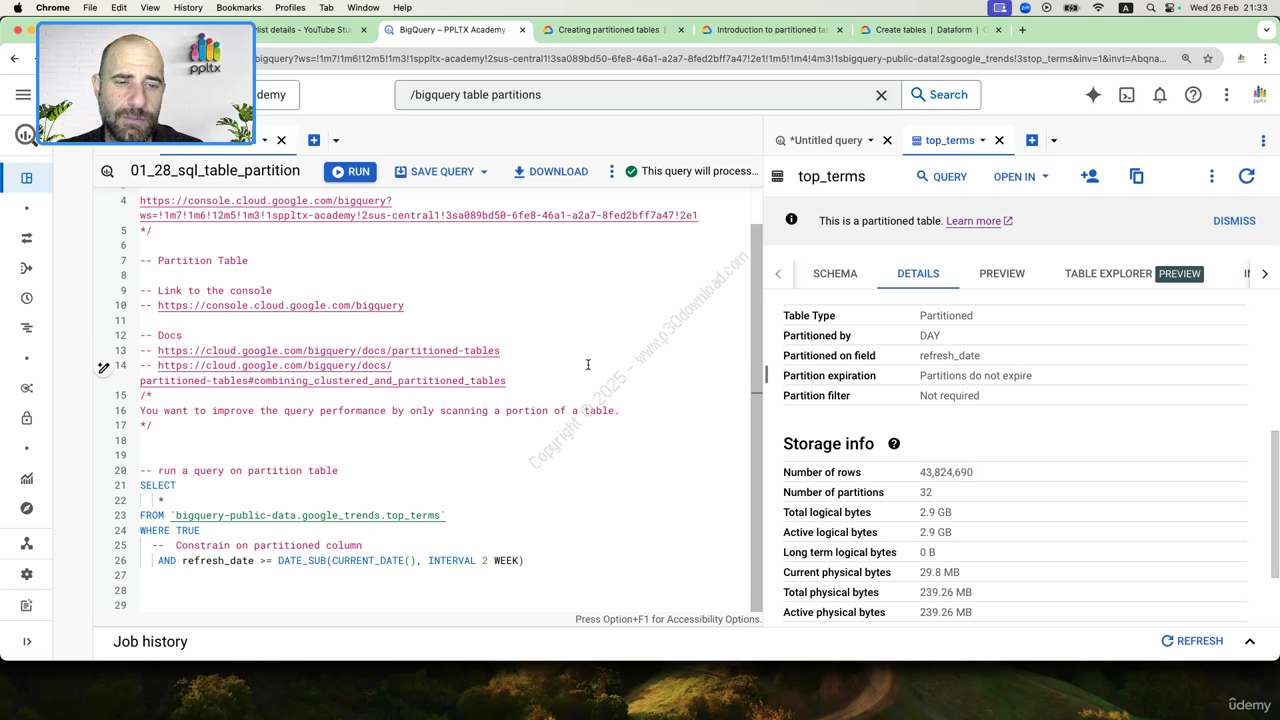The height and width of the screenshot is (720, 1280).
Task: Open Data transfers sidebar icon
Action: [27, 238]
